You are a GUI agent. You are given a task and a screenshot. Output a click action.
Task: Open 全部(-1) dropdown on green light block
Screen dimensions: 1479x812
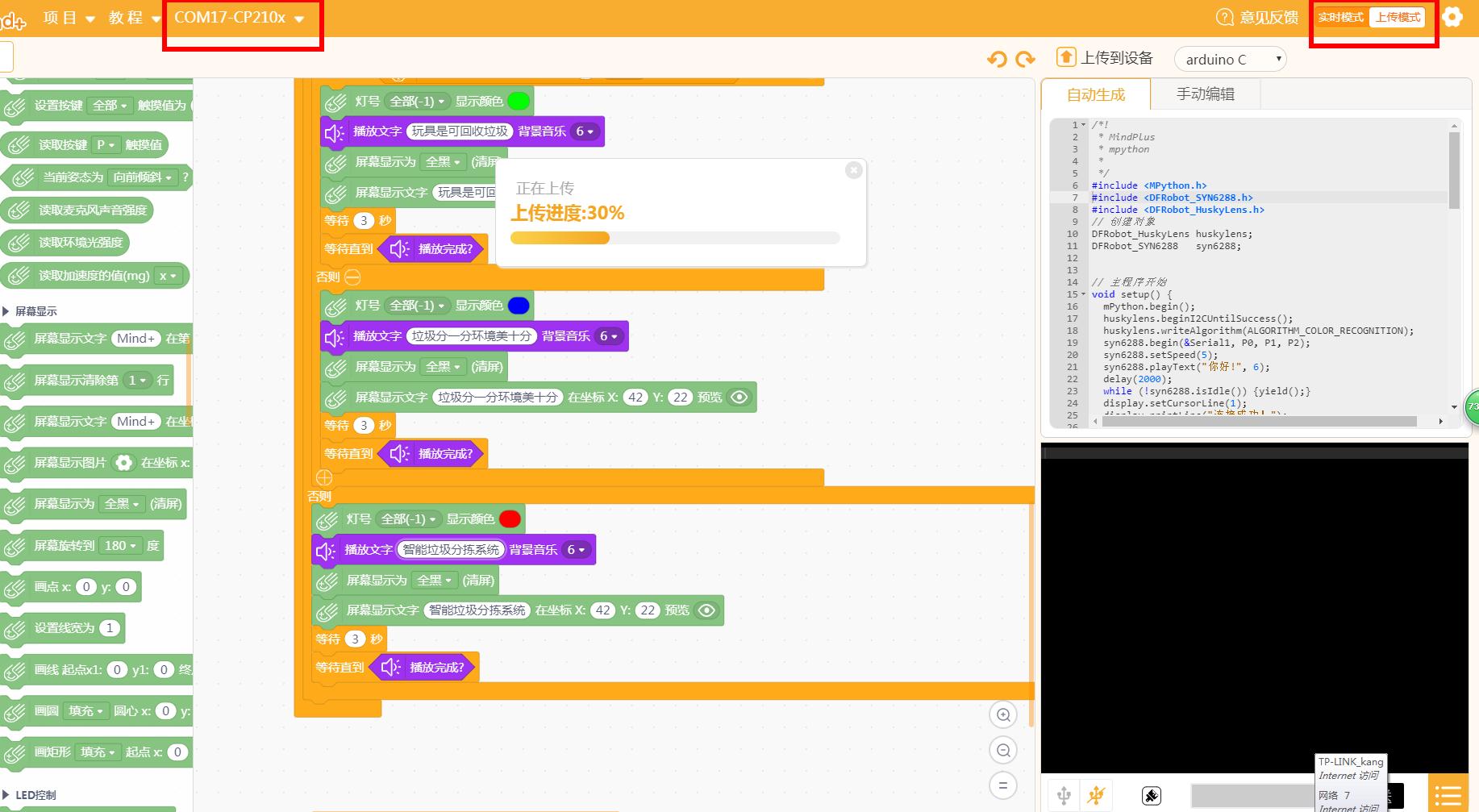[416, 102]
